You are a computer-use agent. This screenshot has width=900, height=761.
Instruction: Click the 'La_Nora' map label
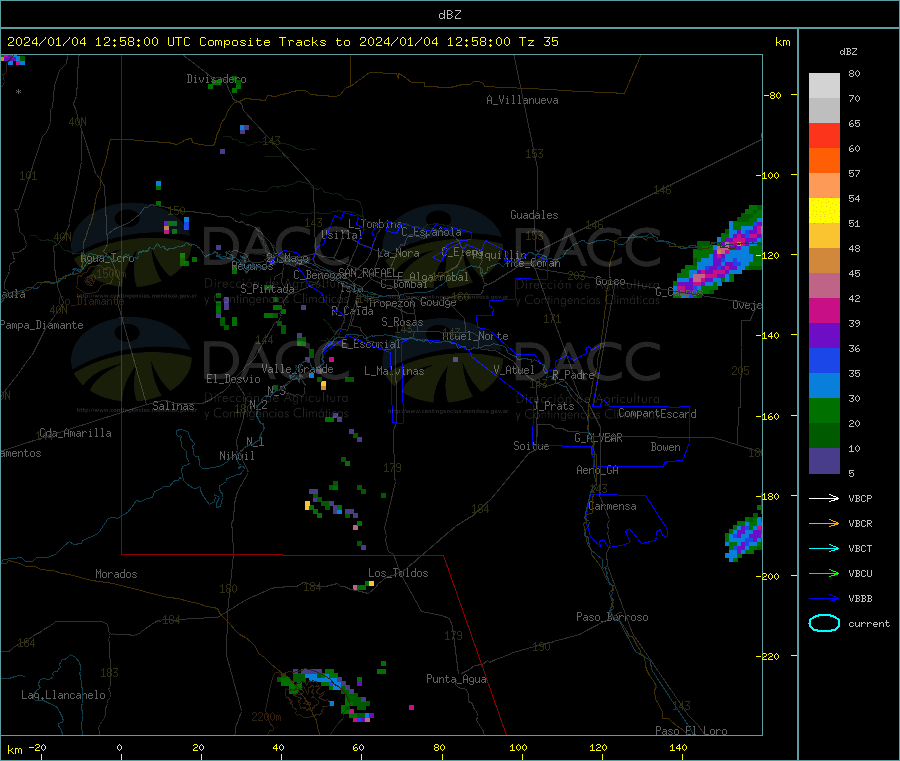click(x=398, y=253)
